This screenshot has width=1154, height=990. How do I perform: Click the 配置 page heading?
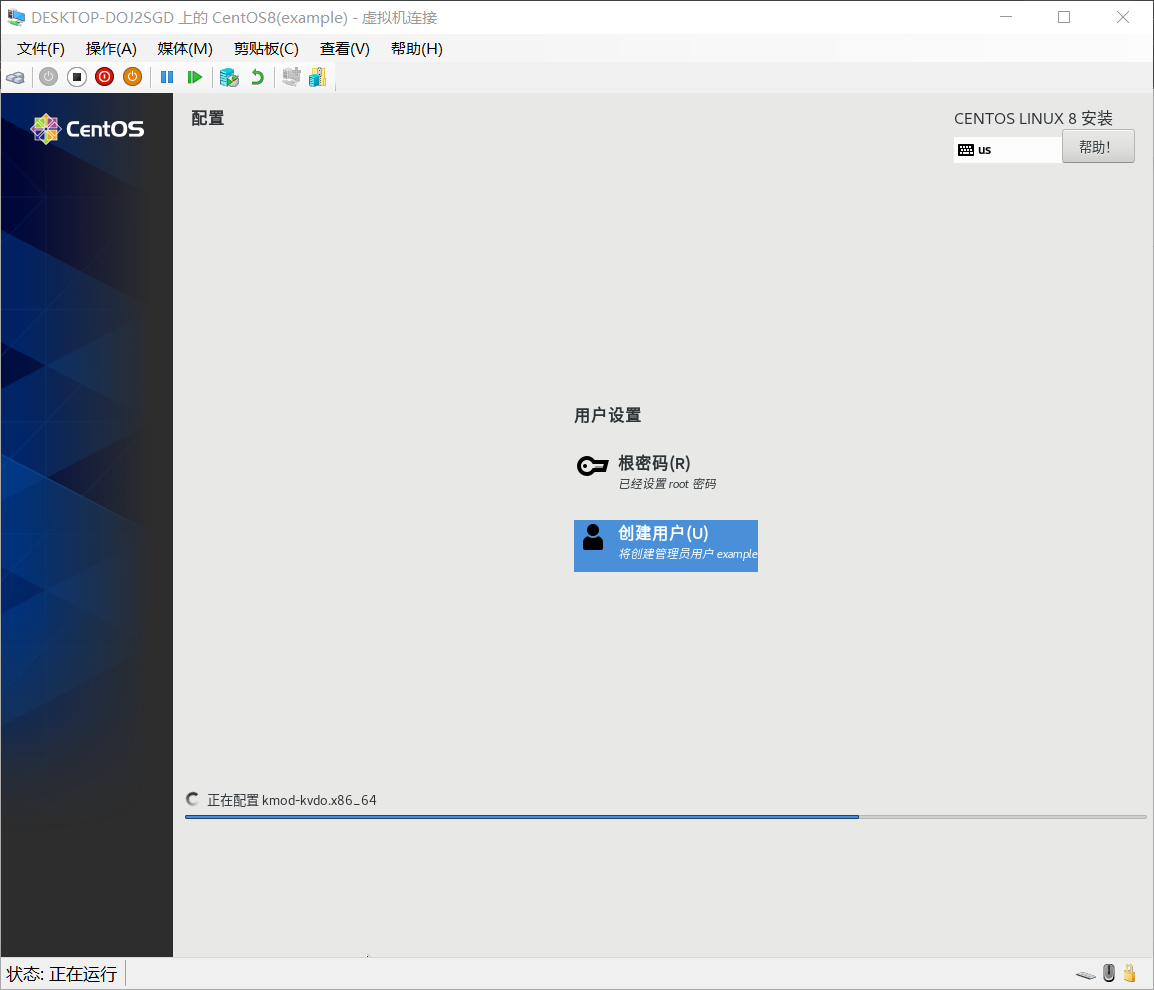(x=208, y=119)
